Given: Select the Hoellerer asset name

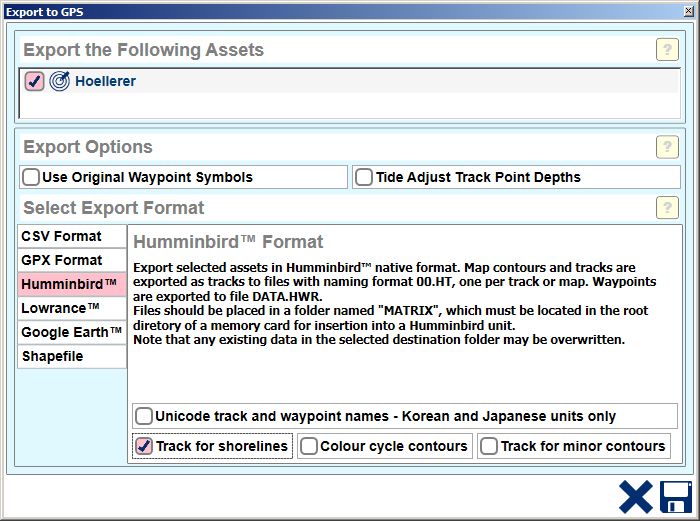Looking at the screenshot, I should [x=105, y=81].
